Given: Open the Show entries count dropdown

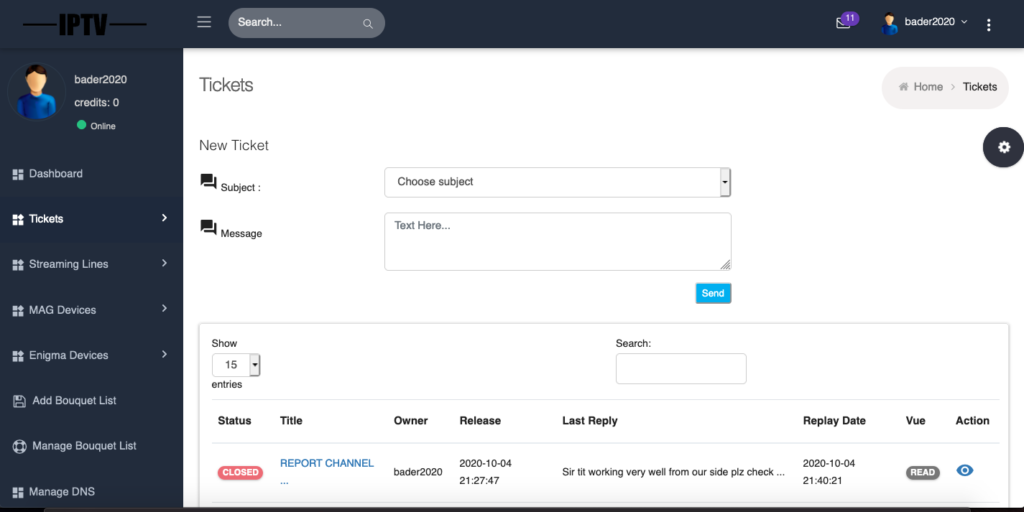Looking at the screenshot, I should (236, 365).
